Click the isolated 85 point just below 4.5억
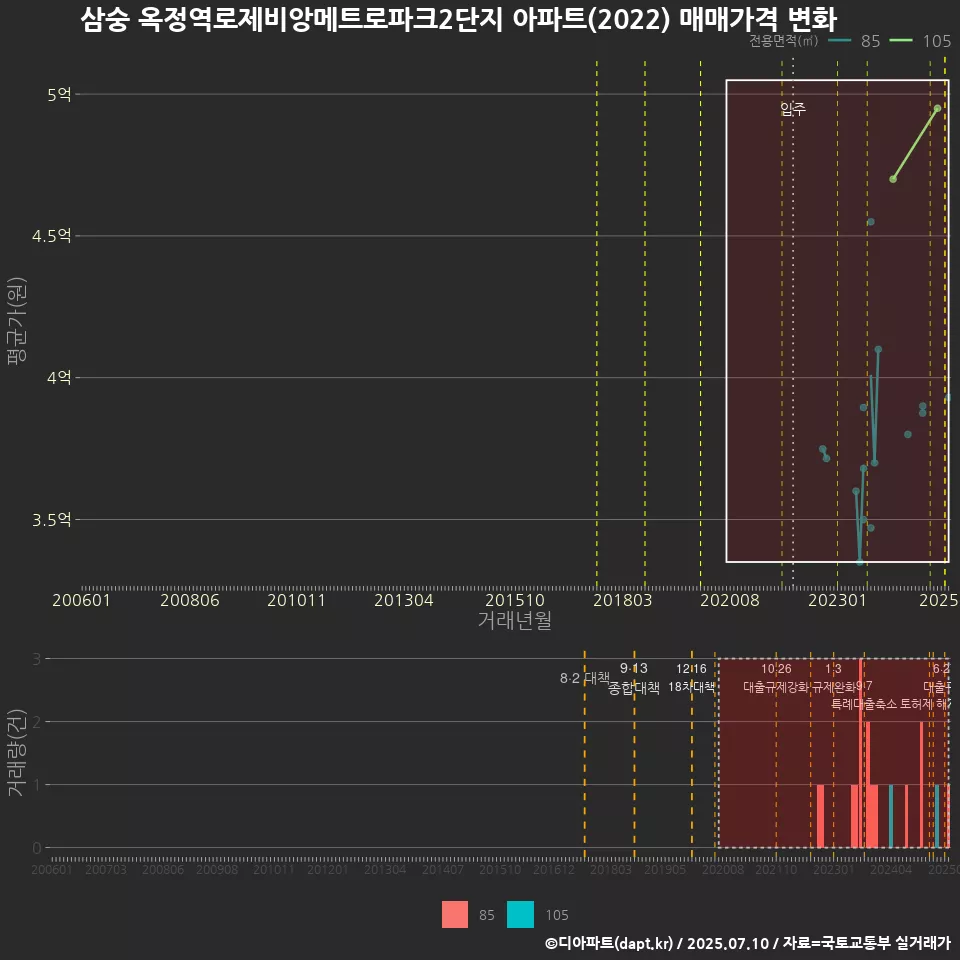This screenshot has width=960, height=960. coord(871,222)
